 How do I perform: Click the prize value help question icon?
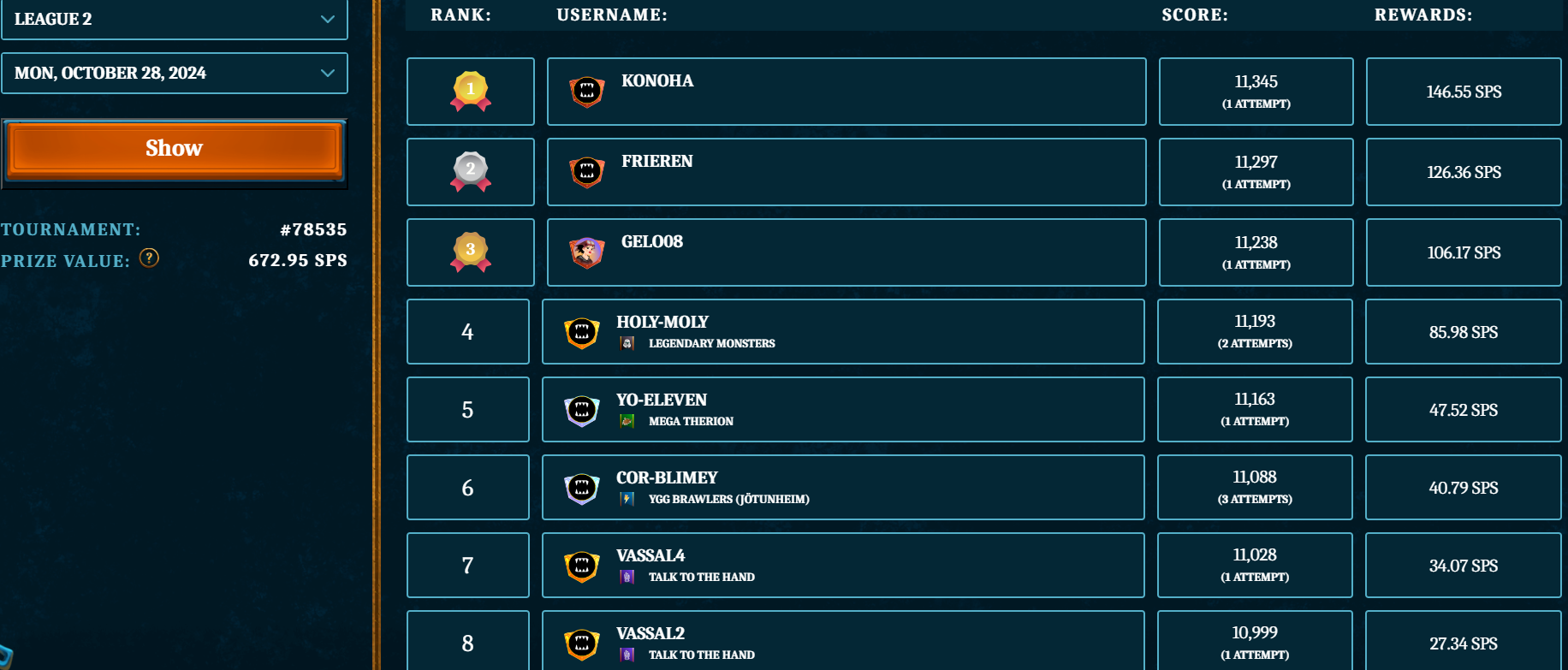click(x=149, y=258)
